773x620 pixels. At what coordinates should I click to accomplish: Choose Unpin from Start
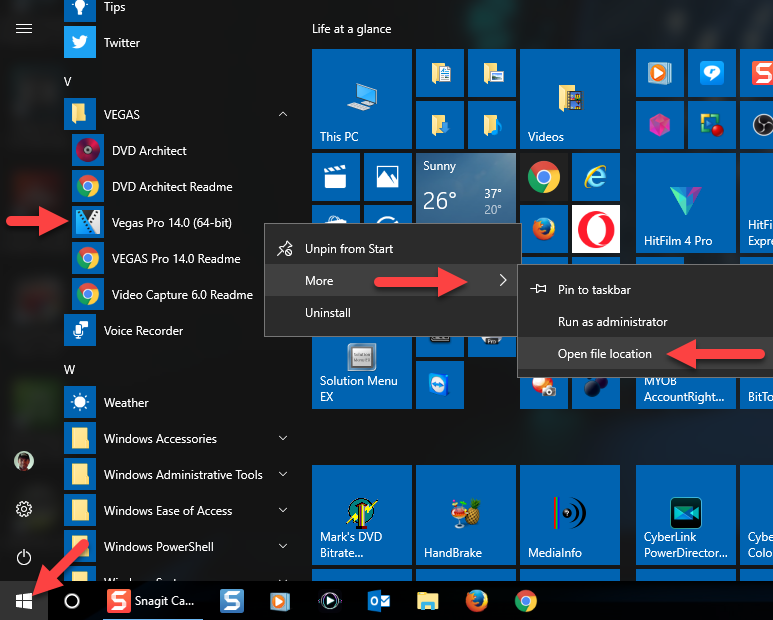point(393,248)
